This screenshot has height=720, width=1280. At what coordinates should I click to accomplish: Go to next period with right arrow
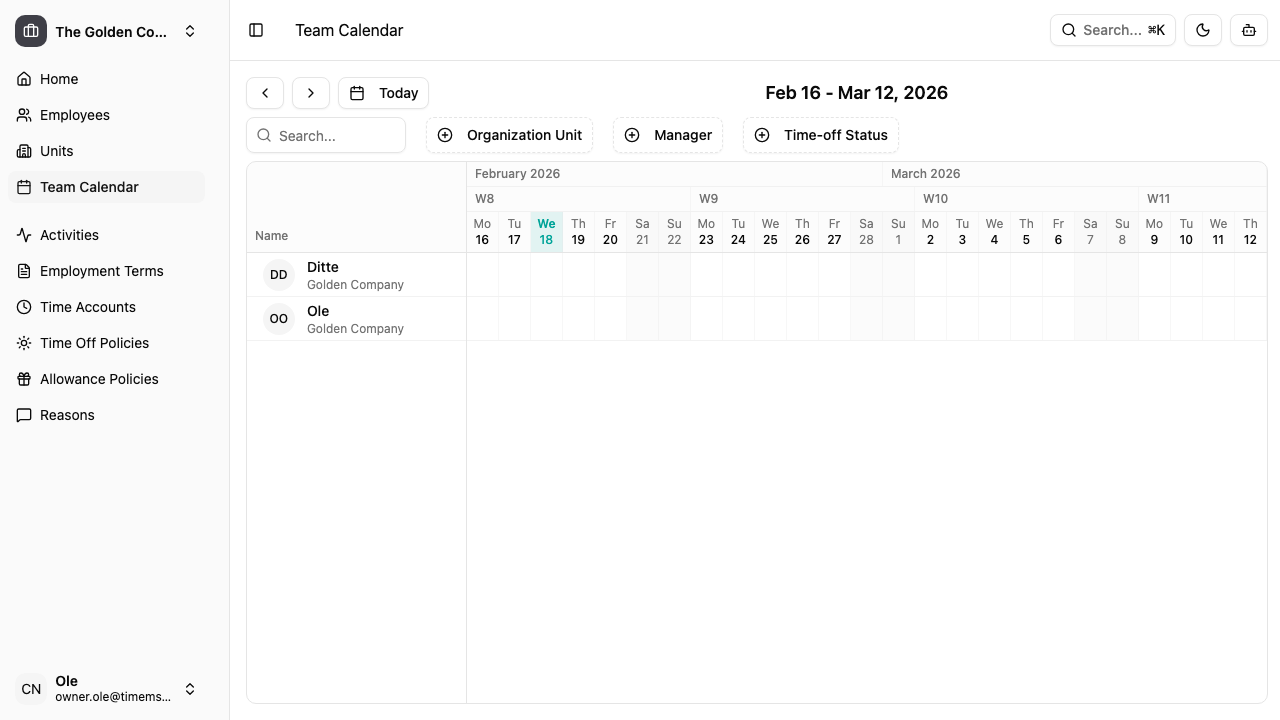pos(311,93)
